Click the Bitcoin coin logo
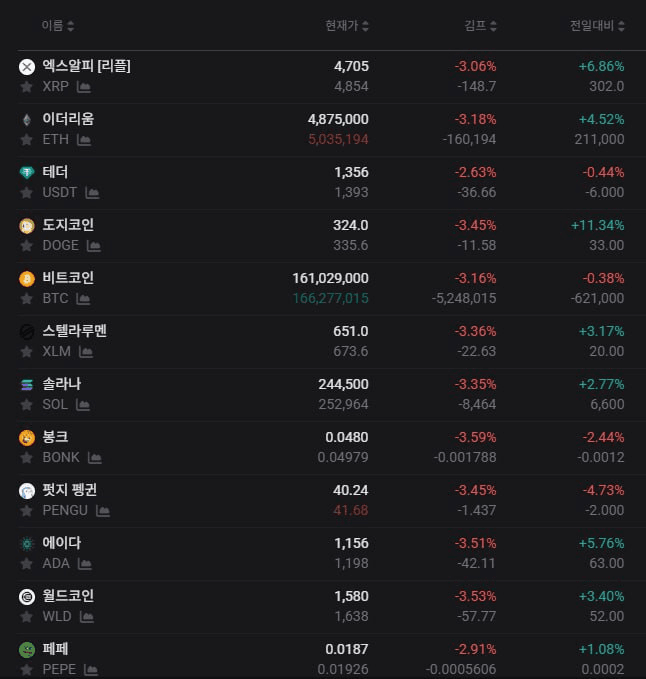646x679 pixels. (27, 279)
